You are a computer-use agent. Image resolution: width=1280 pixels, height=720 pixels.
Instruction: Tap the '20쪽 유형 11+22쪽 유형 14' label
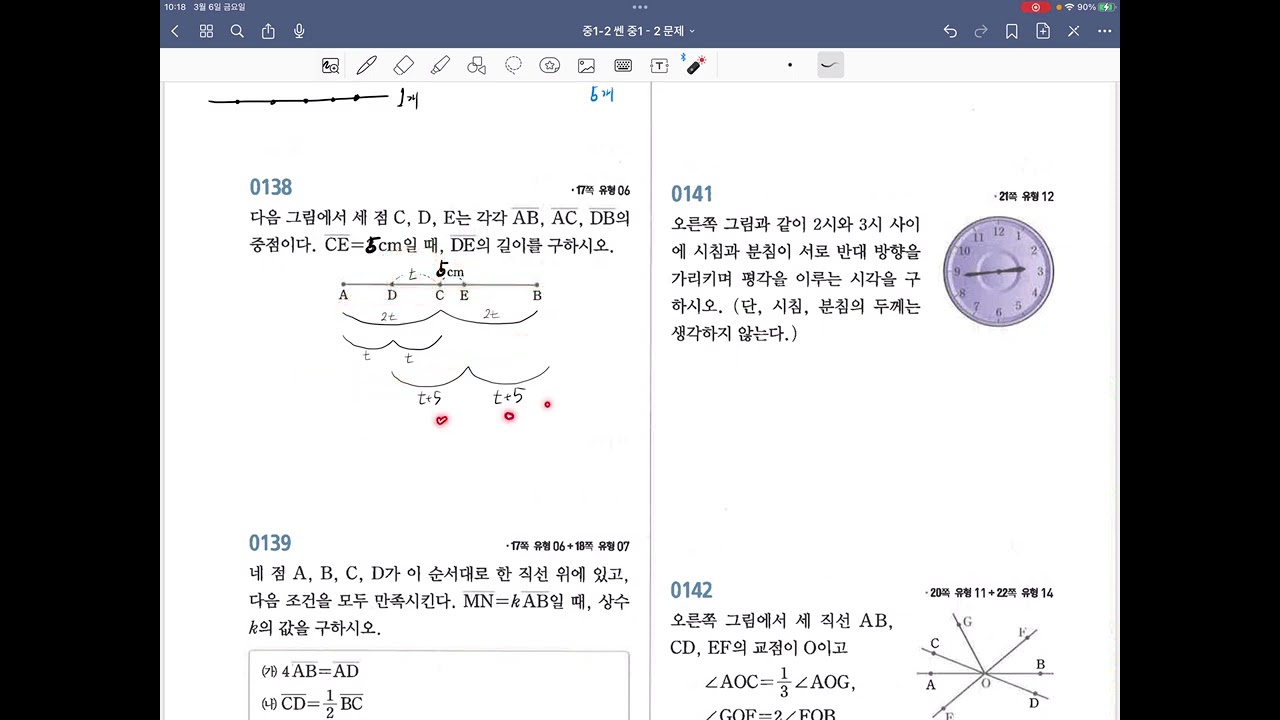990,593
